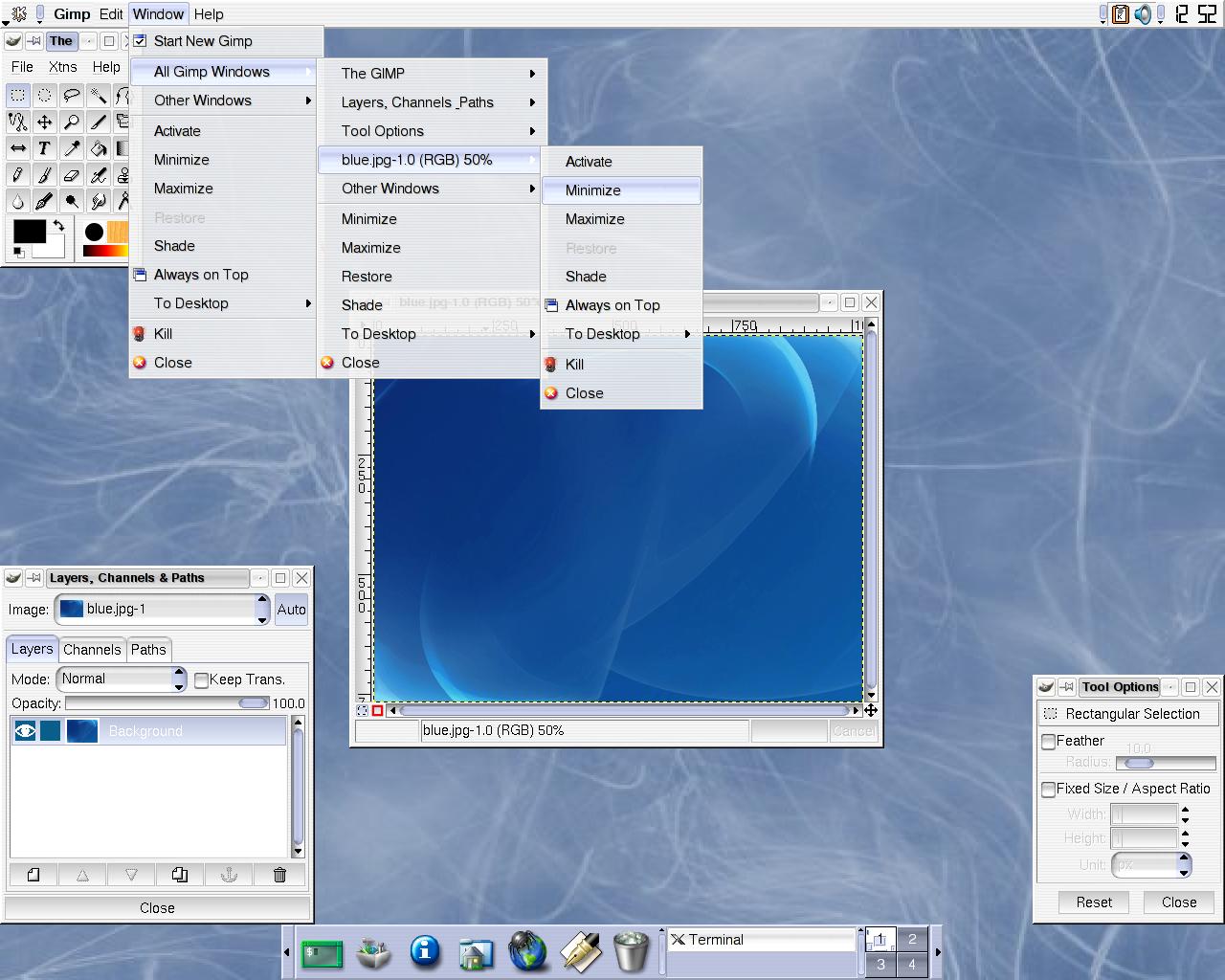
Task: Choose Minimize for blue.jpg window
Action: point(621,190)
